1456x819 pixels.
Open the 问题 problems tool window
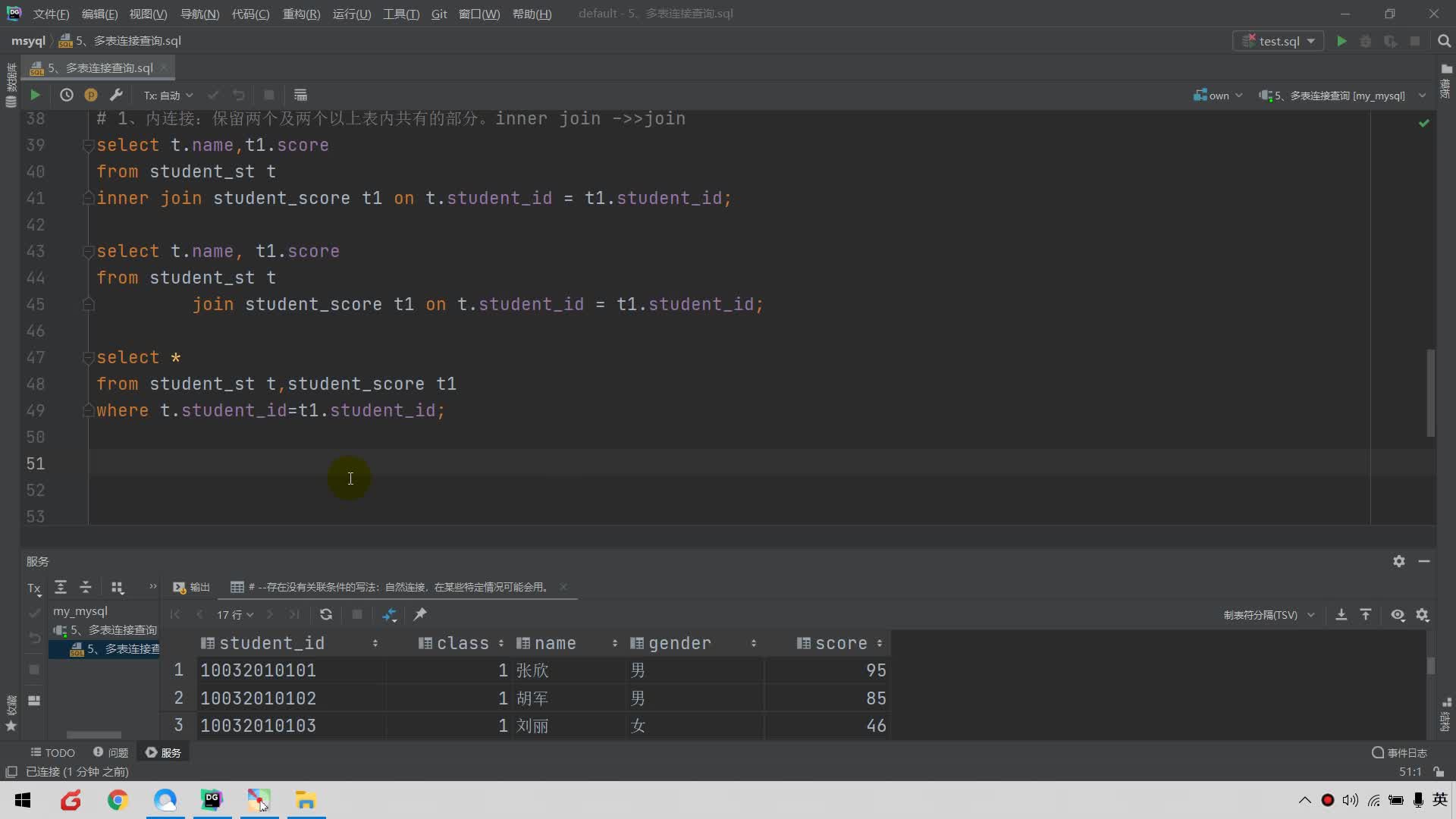111,752
